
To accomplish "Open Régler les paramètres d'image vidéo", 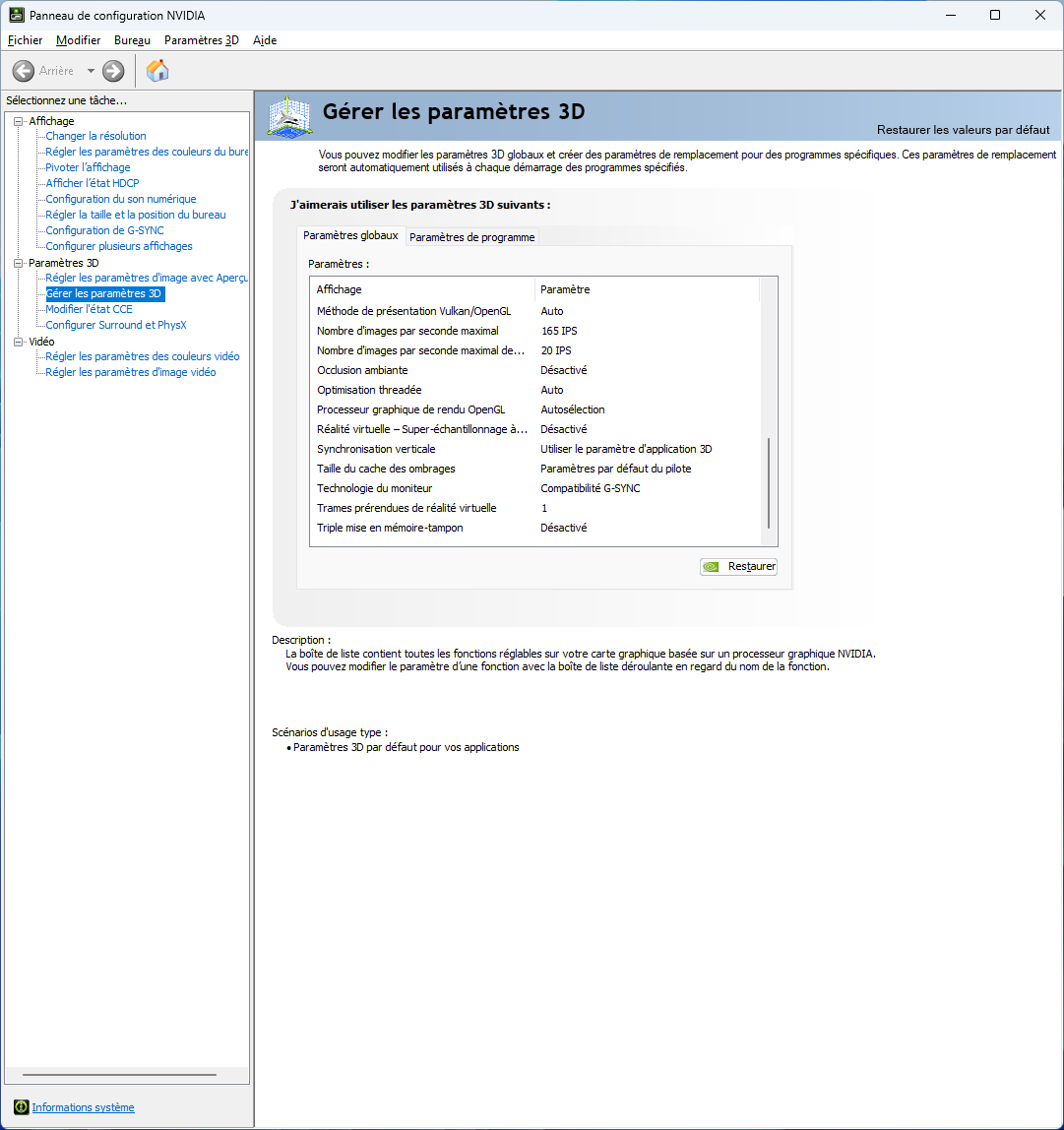I will coord(131,373).
